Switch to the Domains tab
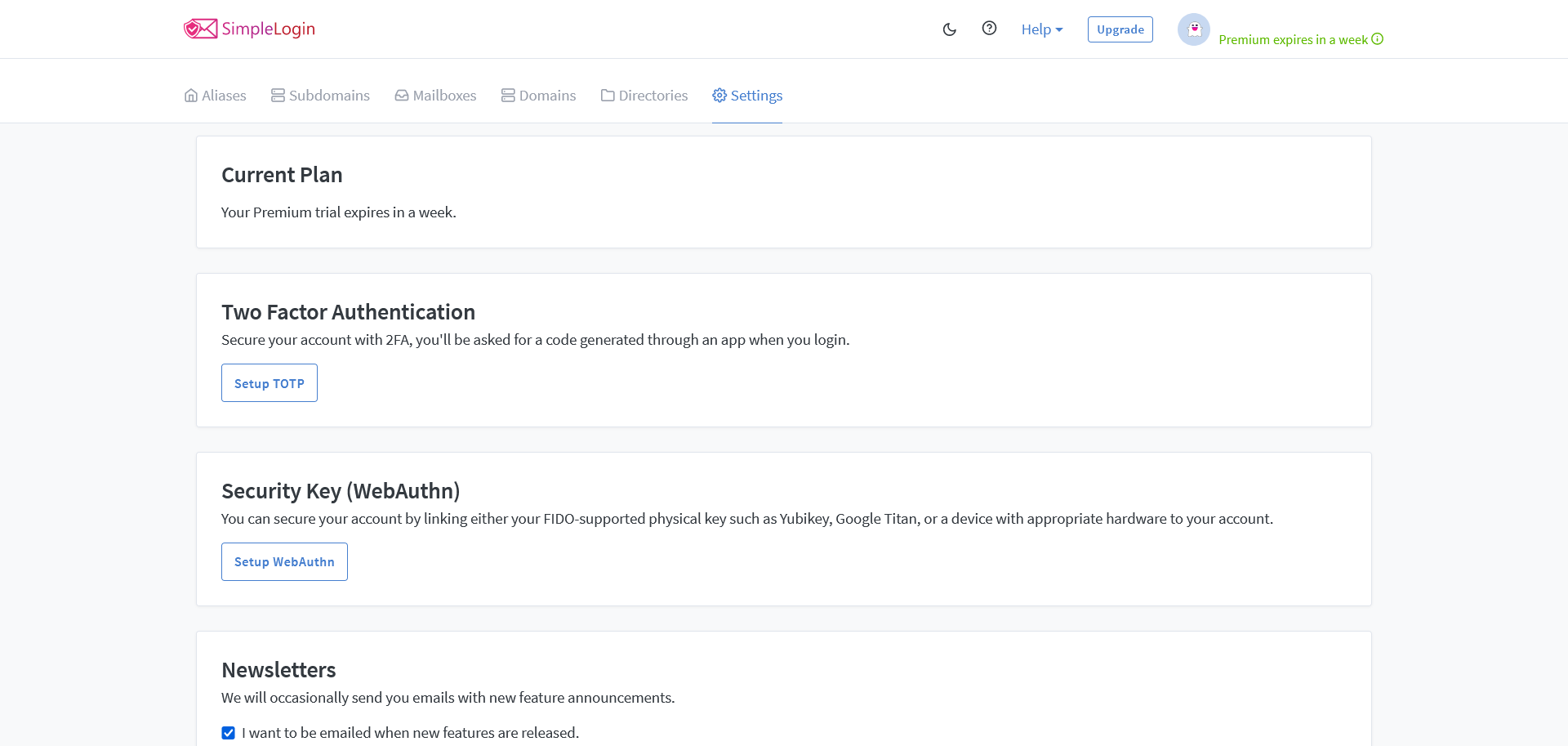The height and width of the screenshot is (746, 1568). tap(539, 96)
